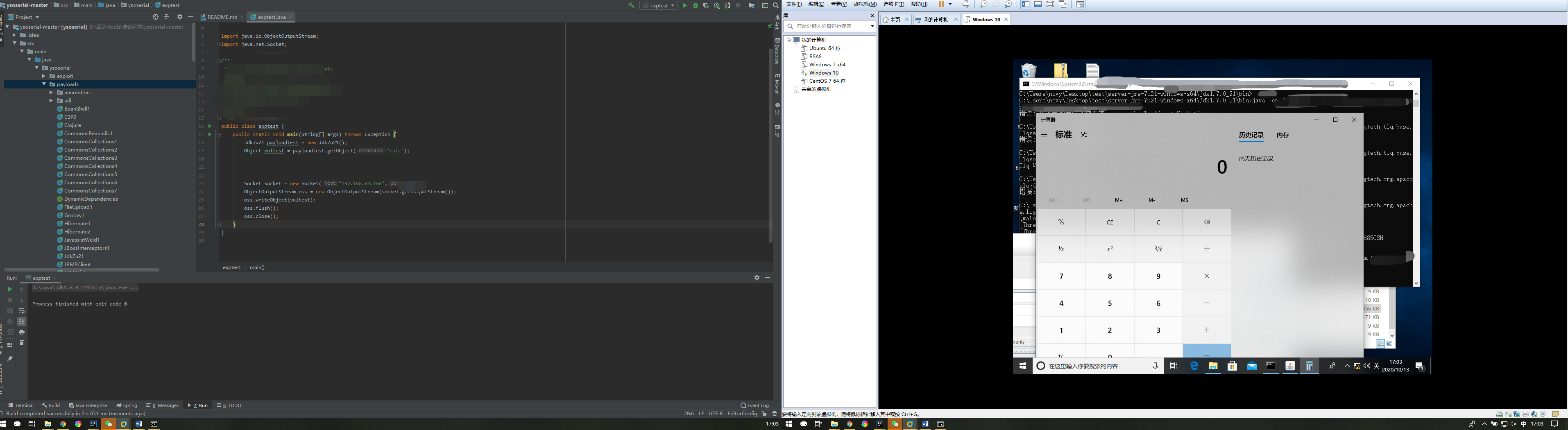Open the Project Structure icon in IntelliJ toolbar
This screenshot has height=430, width=1568.
(751, 5)
